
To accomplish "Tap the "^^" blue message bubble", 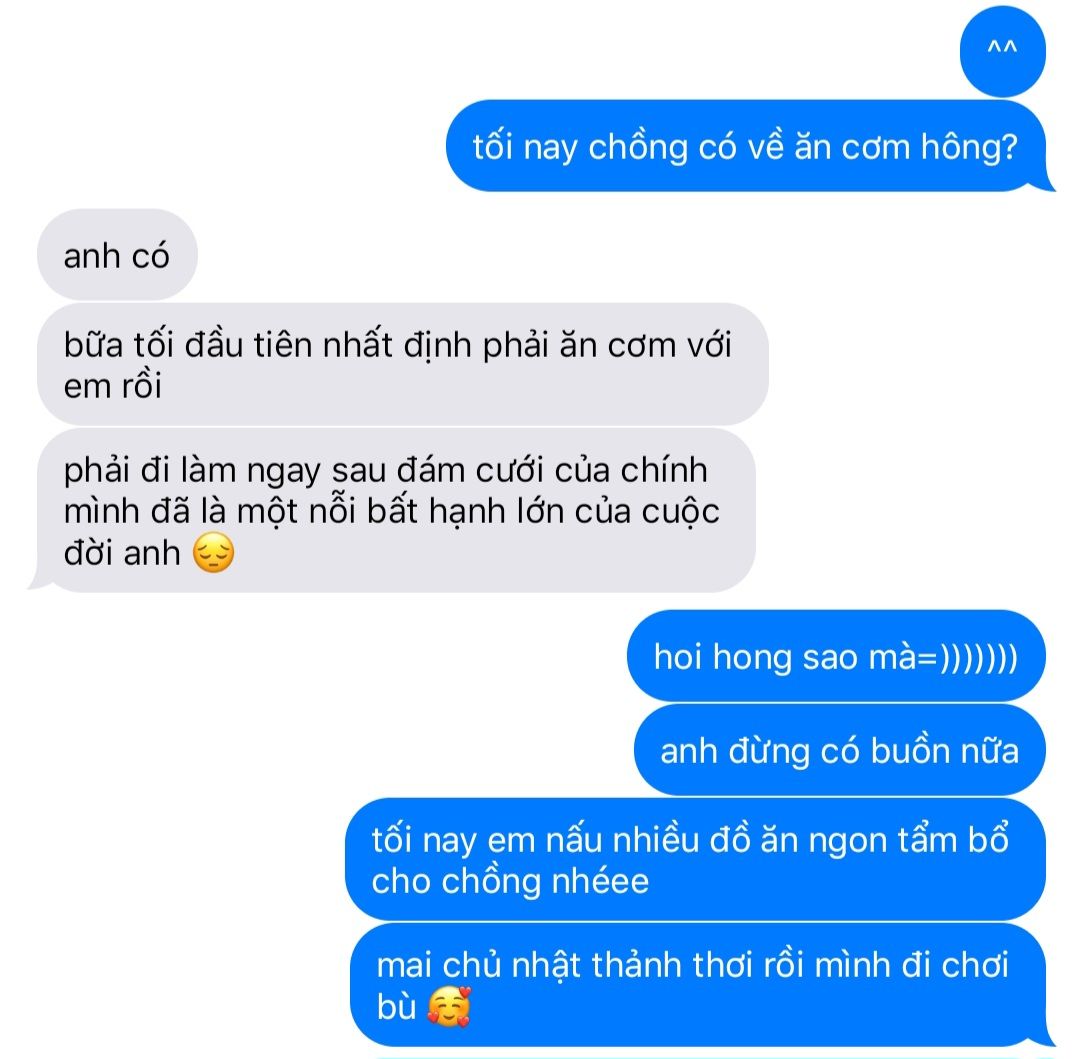I will [x=1002, y=51].
